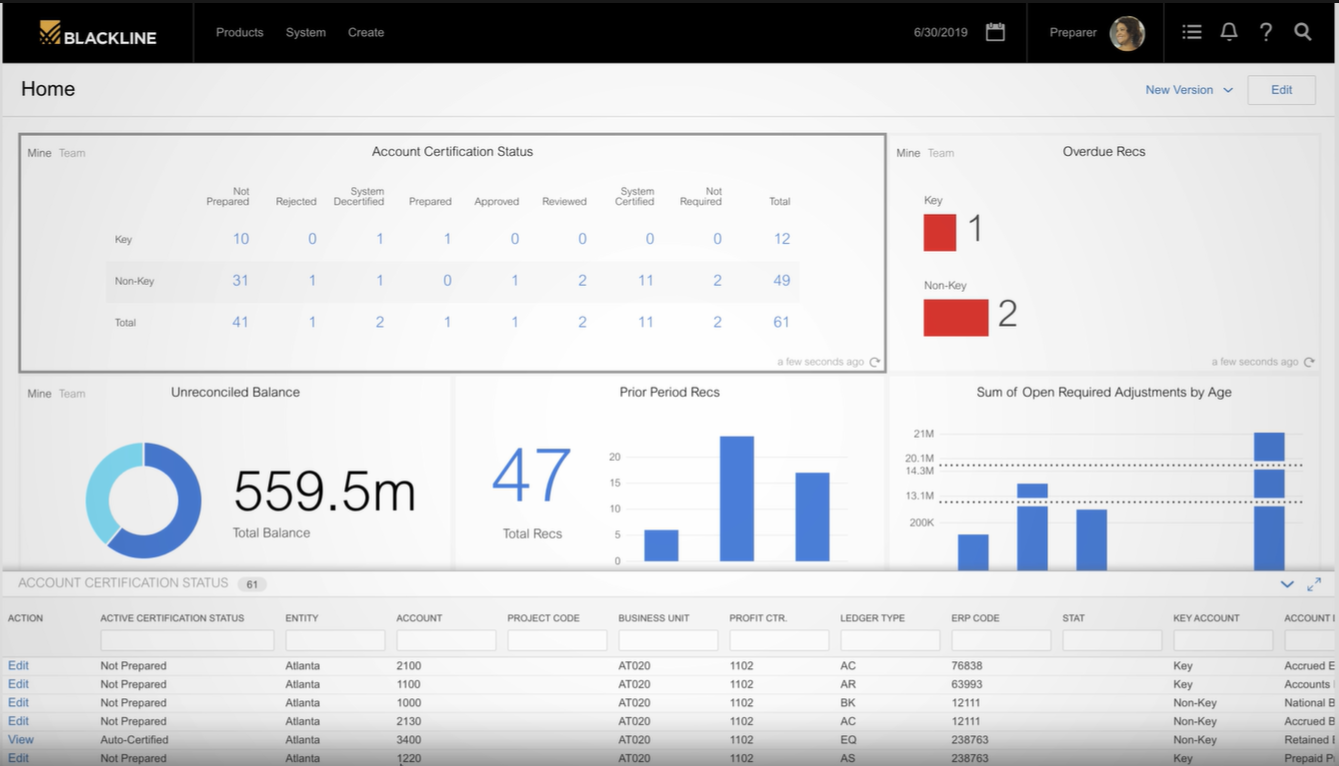1339x766 pixels.
Task: Click the BlackLine logo in top left
Action: point(95,32)
